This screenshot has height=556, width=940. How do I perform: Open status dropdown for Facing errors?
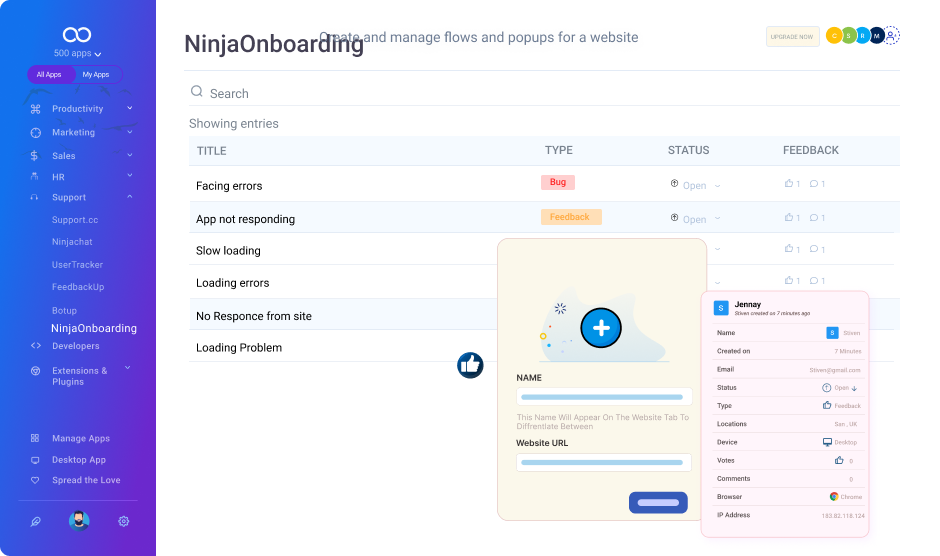click(717, 186)
